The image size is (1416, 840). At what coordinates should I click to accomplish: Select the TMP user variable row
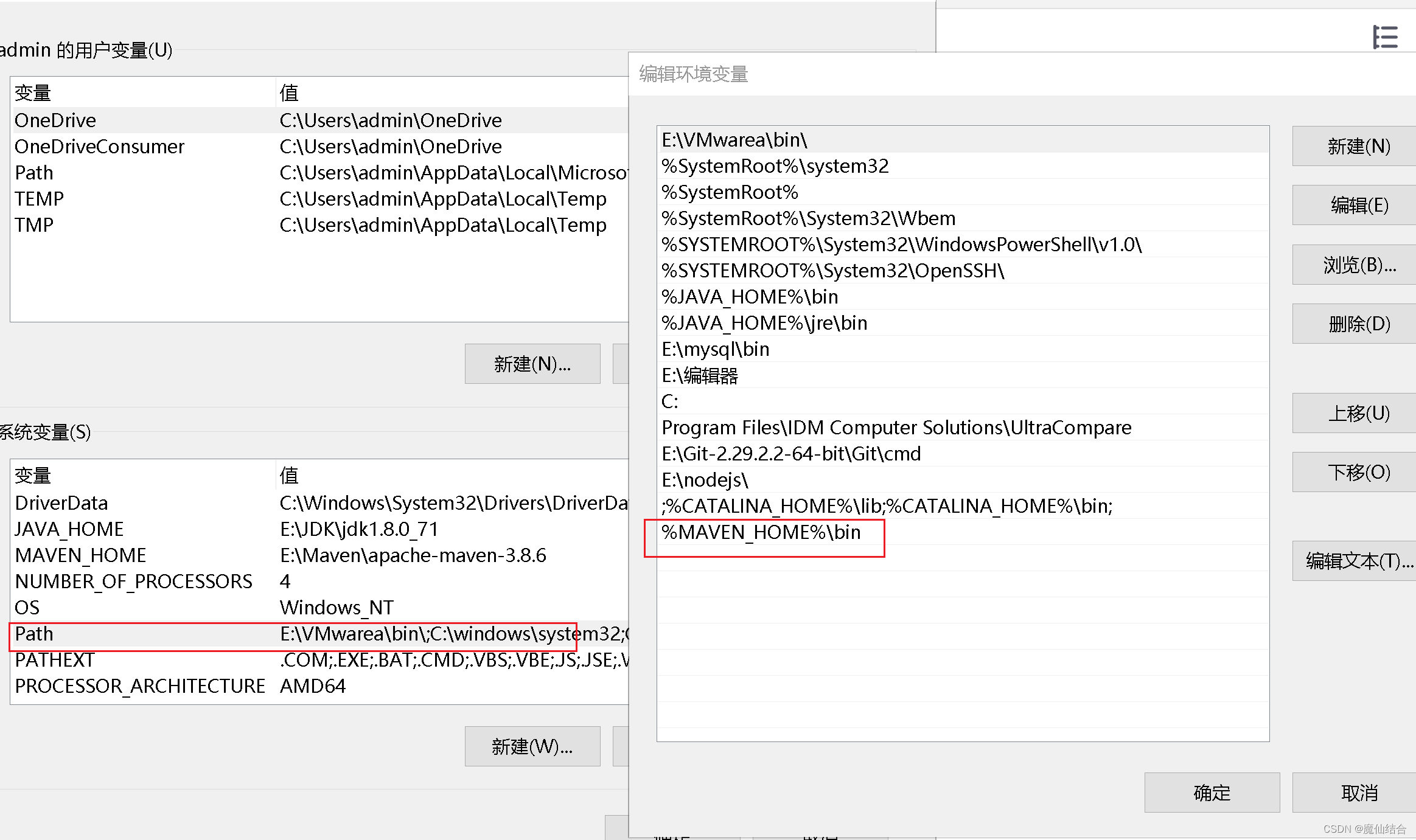pyautogui.click(x=319, y=225)
